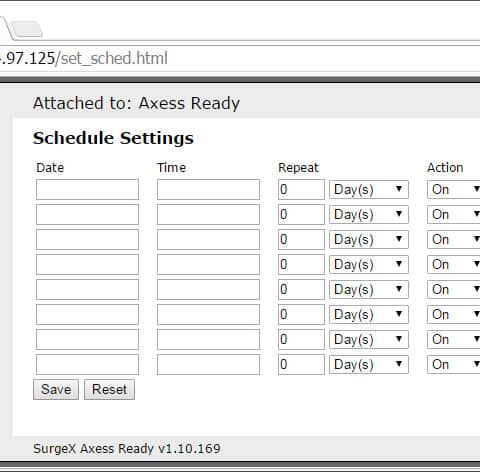The width and height of the screenshot is (480, 472).
Task: Focus the Date field in row two
Action: pyautogui.click(x=87, y=214)
